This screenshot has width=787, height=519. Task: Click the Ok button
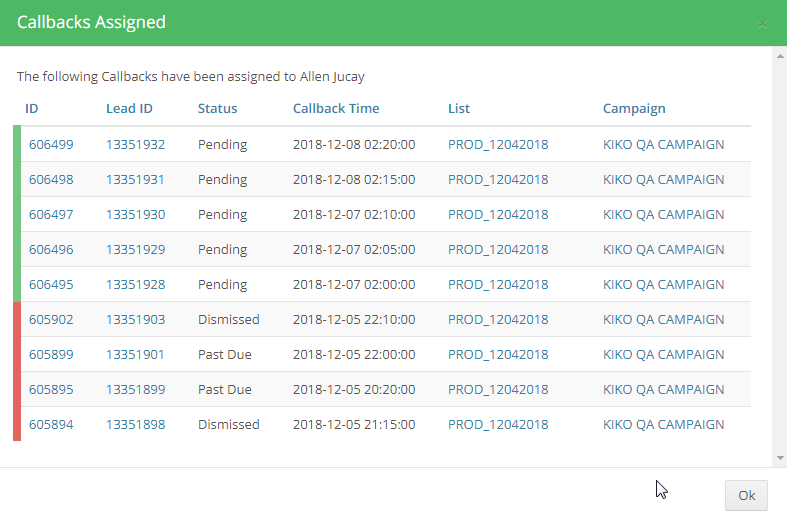[746, 495]
